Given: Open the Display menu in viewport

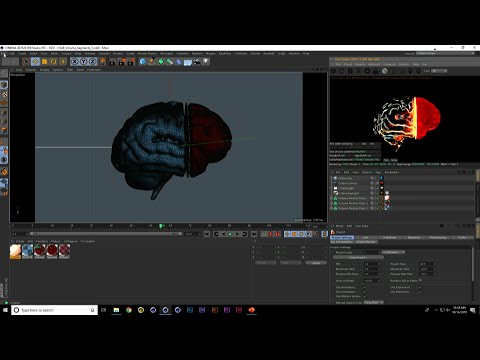Looking at the screenshot, I should (44, 70).
